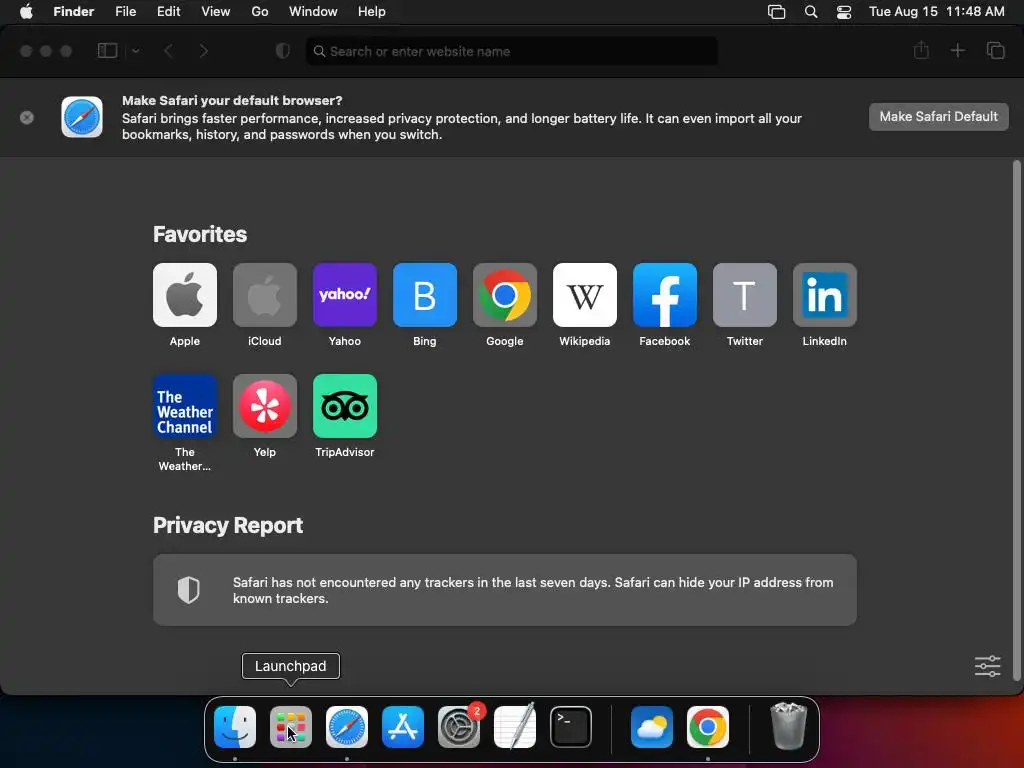This screenshot has width=1024, height=768.
Task: Open Safari from the Dock
Action: (x=347, y=727)
